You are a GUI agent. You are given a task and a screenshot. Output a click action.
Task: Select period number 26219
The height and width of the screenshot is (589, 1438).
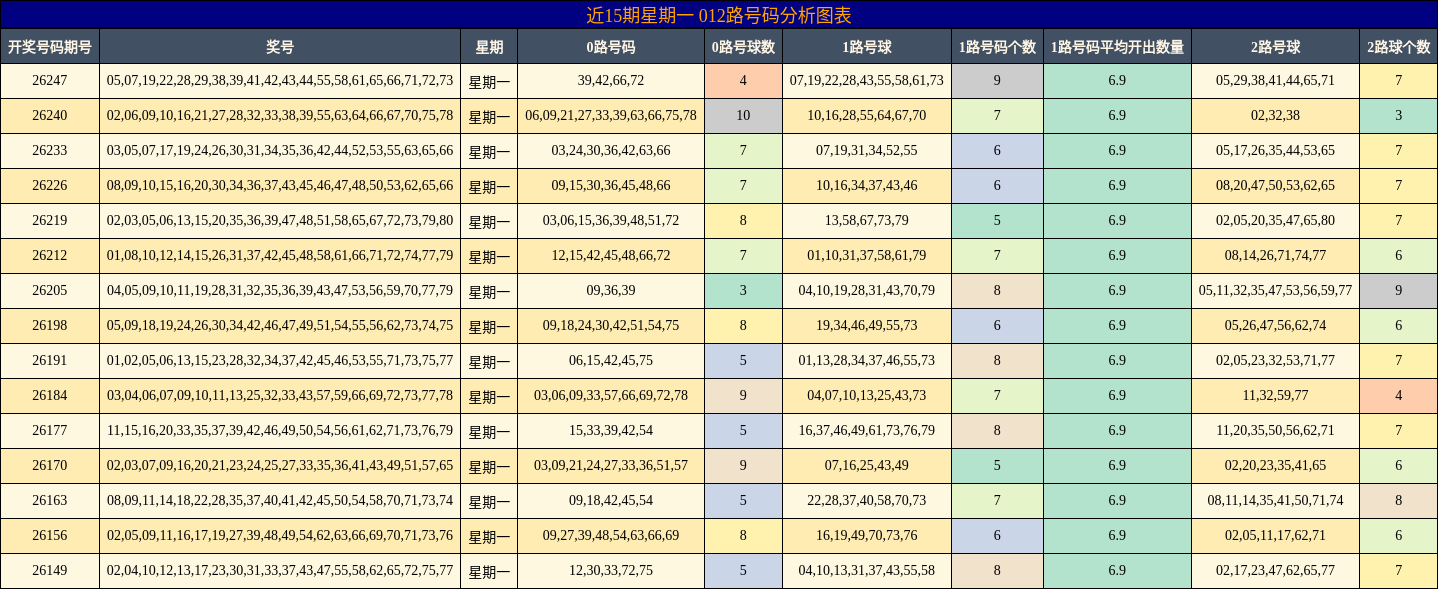[x=50, y=221]
